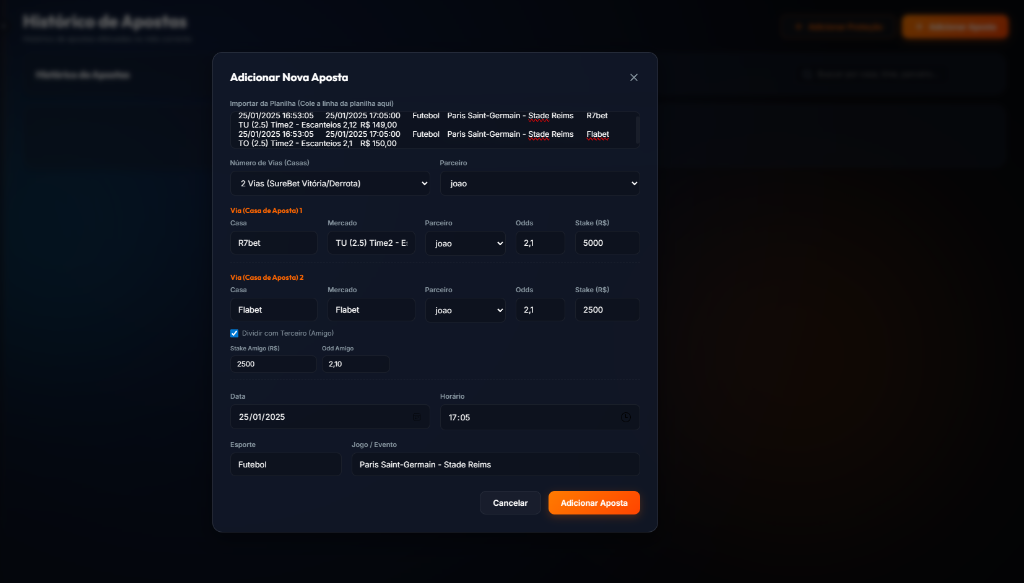Click the Horário field showing 17:05
This screenshot has height=583, width=1024.
coord(539,417)
